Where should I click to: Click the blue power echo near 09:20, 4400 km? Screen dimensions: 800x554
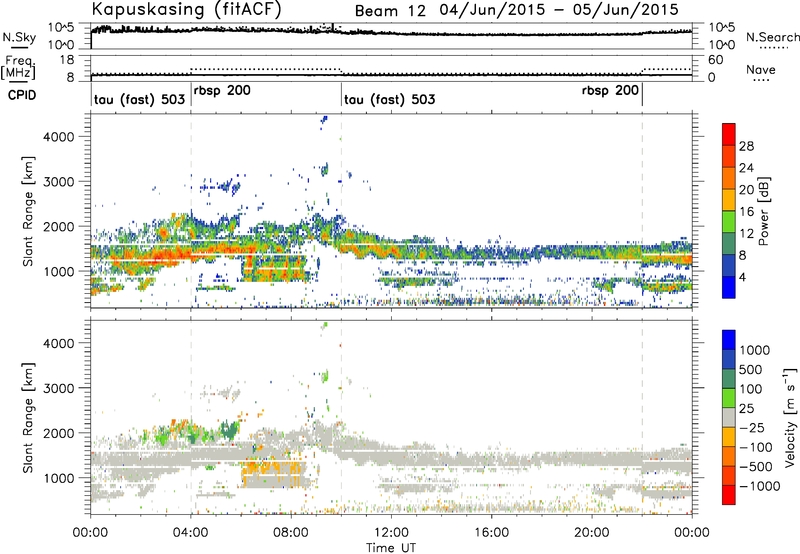coord(323,121)
